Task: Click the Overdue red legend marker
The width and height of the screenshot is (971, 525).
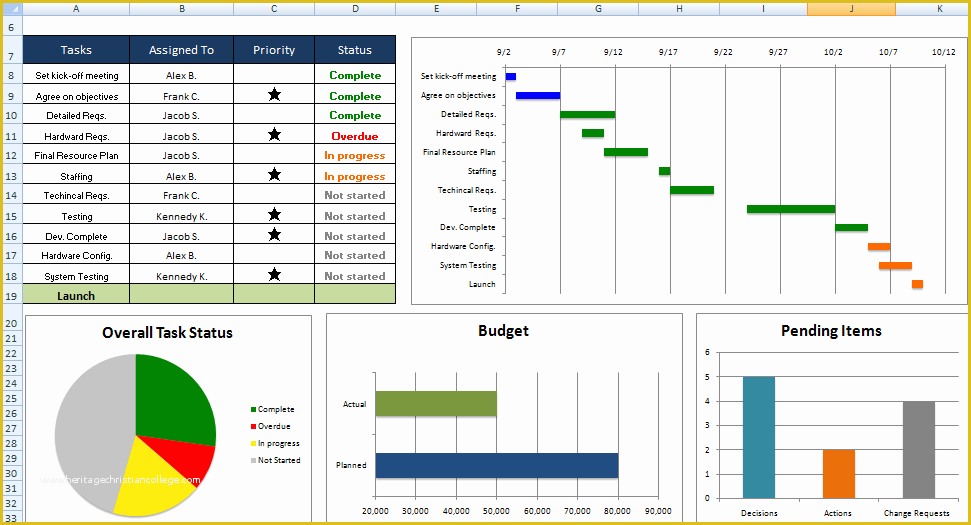Action: (x=253, y=427)
